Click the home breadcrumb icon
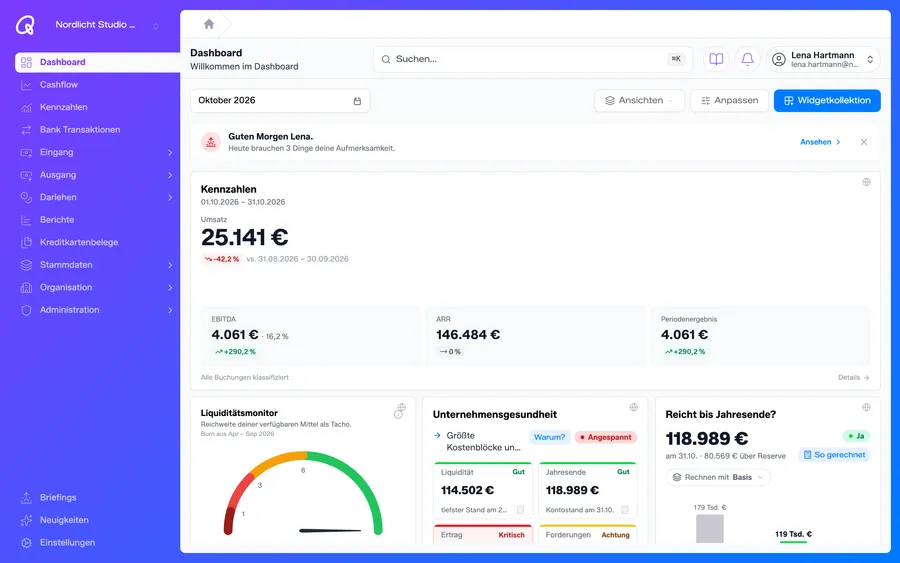 [x=209, y=24]
